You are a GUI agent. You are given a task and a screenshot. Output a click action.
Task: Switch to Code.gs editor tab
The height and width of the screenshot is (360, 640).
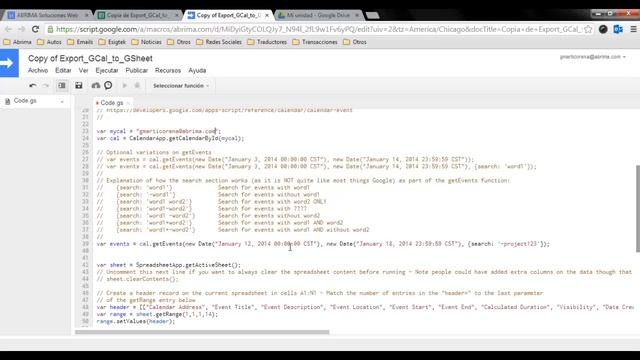click(x=111, y=103)
